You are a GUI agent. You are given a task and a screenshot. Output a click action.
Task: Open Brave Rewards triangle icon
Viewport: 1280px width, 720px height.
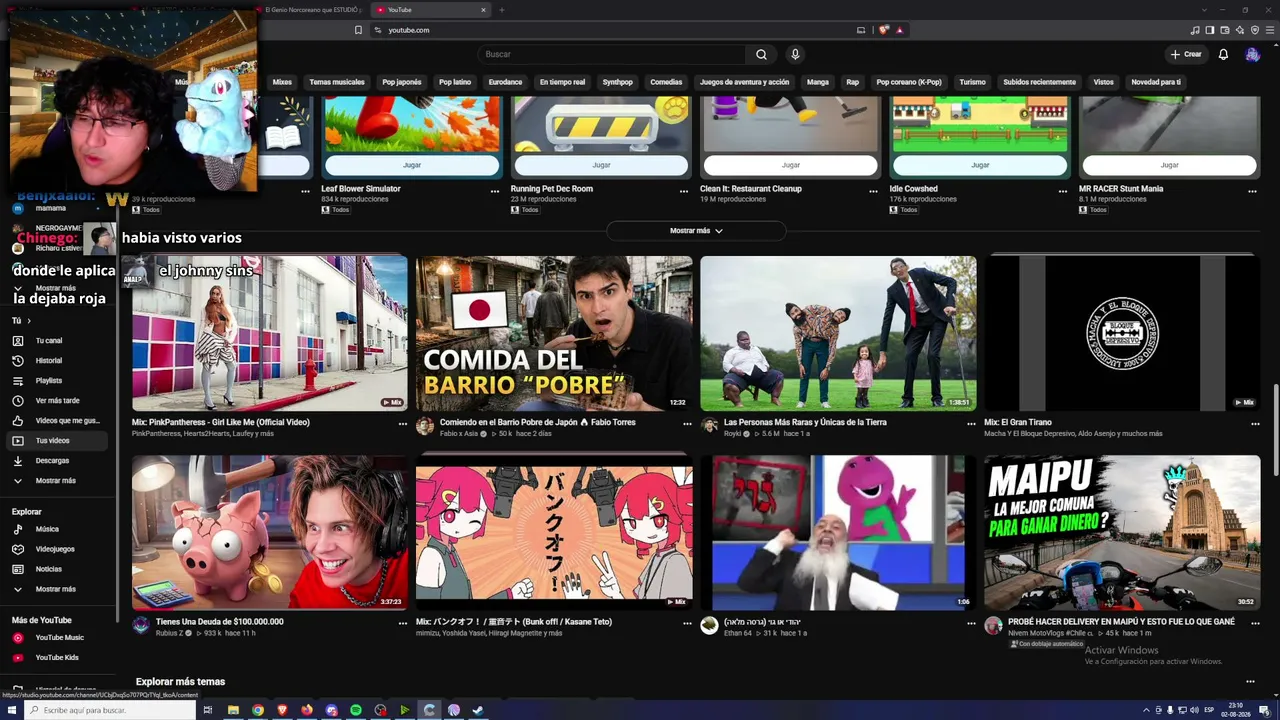tap(899, 30)
